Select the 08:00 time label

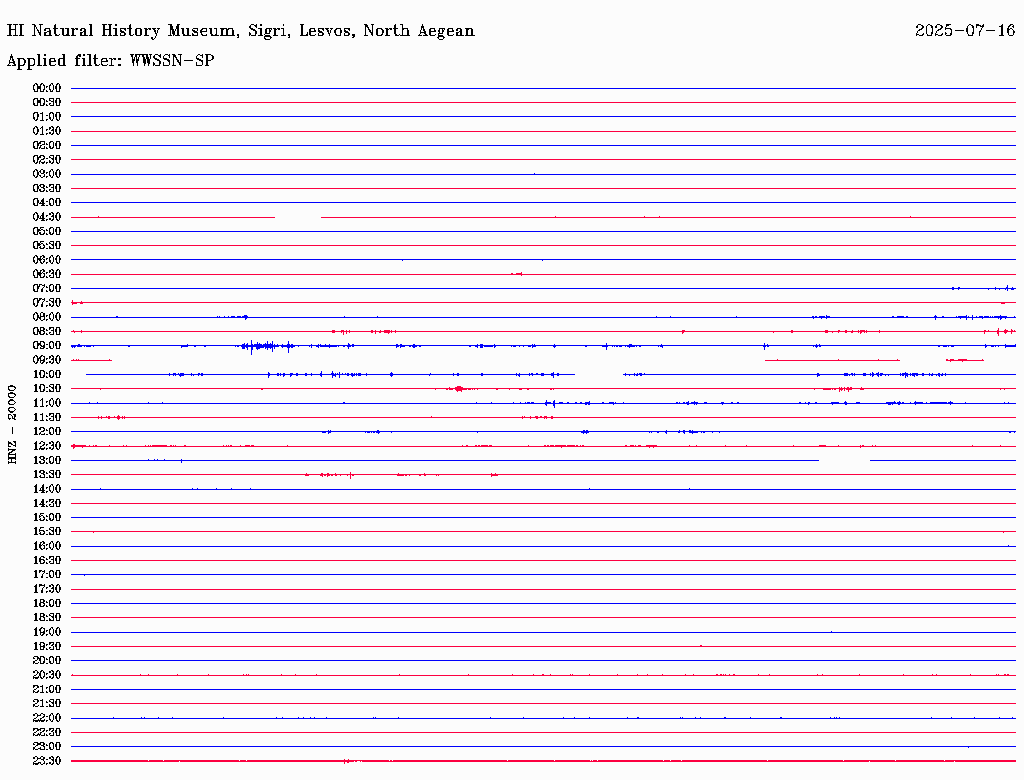(47, 317)
